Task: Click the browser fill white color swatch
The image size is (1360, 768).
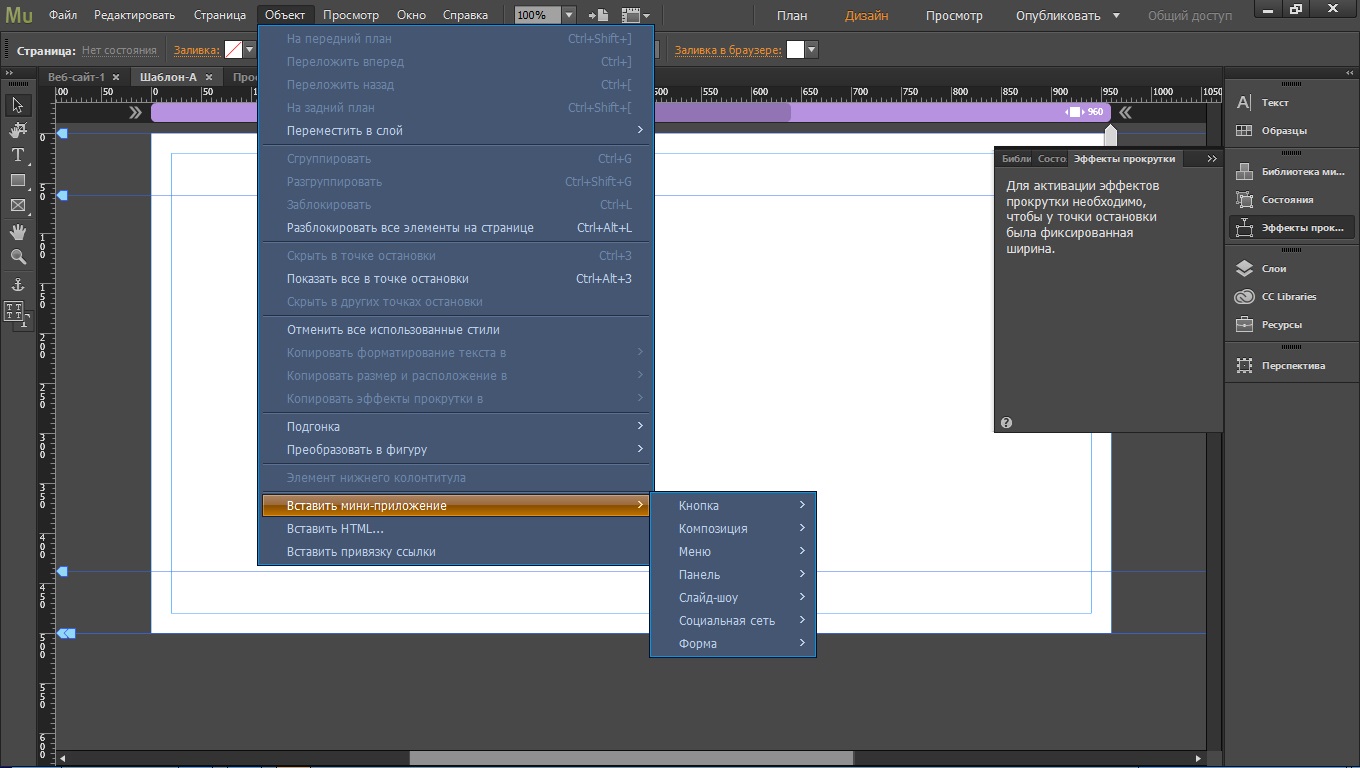Action: coord(795,50)
